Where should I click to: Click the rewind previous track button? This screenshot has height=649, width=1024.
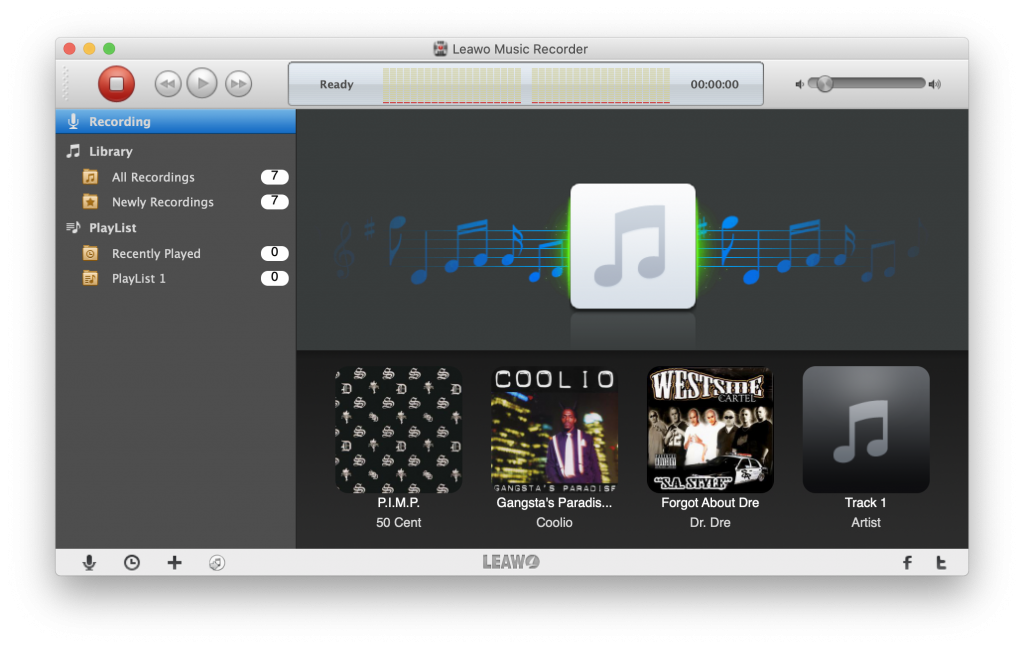pyautogui.click(x=168, y=84)
